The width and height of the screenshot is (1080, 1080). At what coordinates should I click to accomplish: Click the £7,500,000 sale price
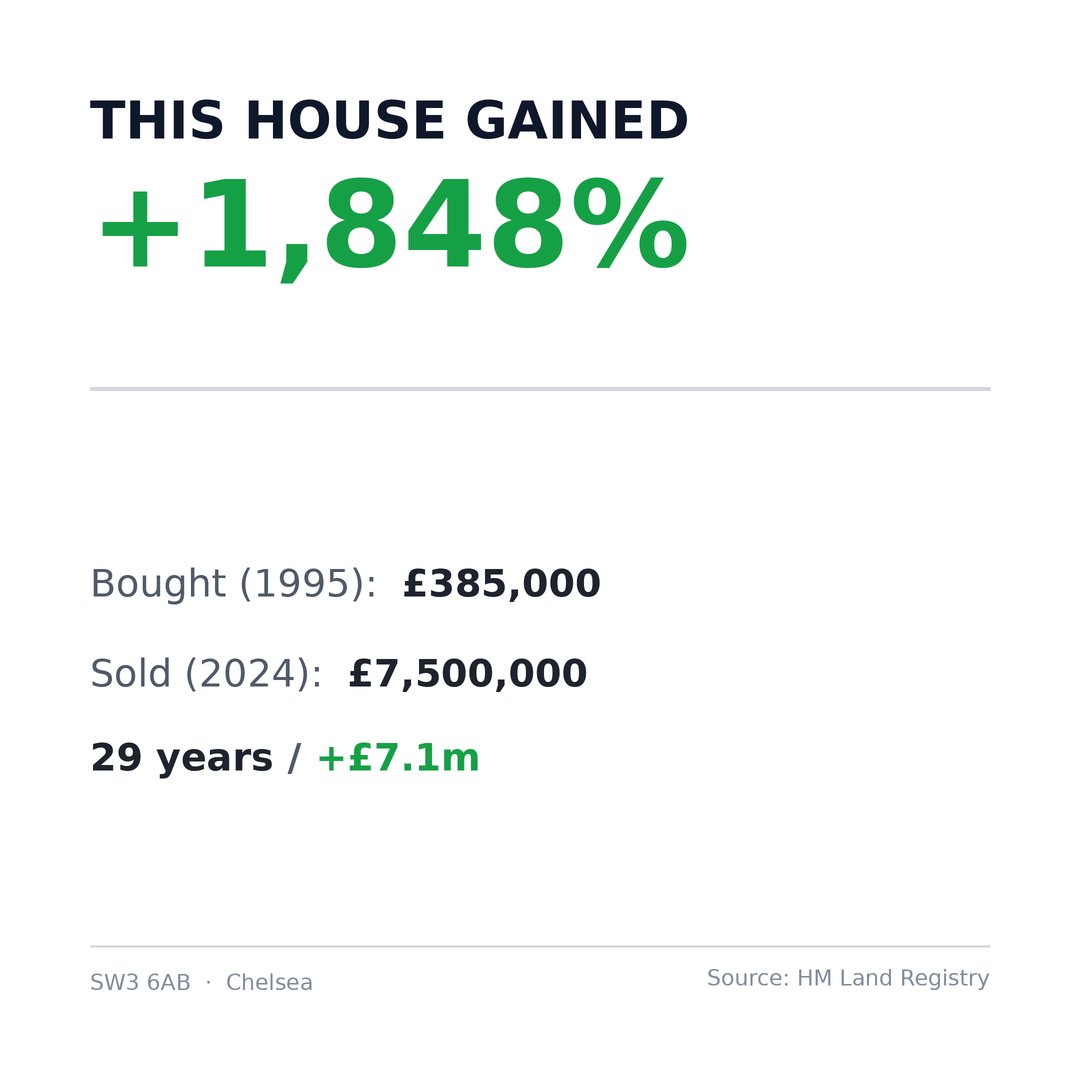click(x=468, y=674)
